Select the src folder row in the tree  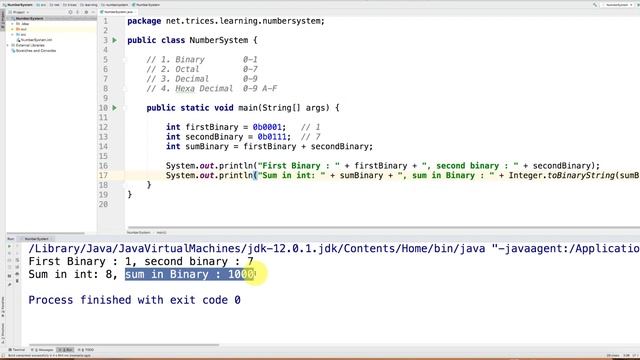tap(51, 34)
